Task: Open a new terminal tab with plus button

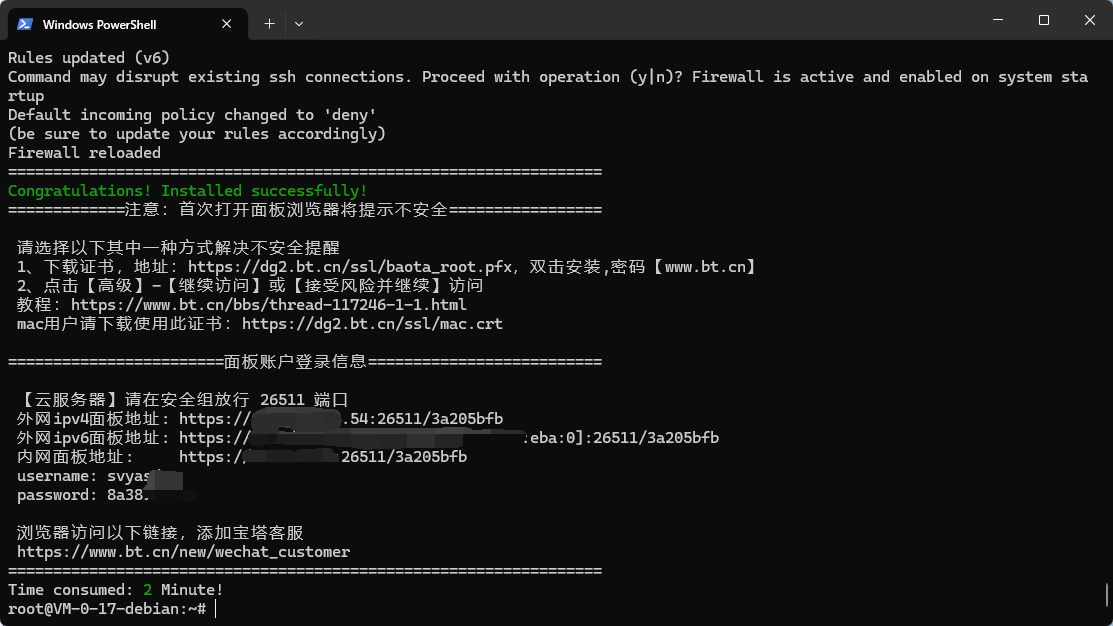Action: (269, 24)
